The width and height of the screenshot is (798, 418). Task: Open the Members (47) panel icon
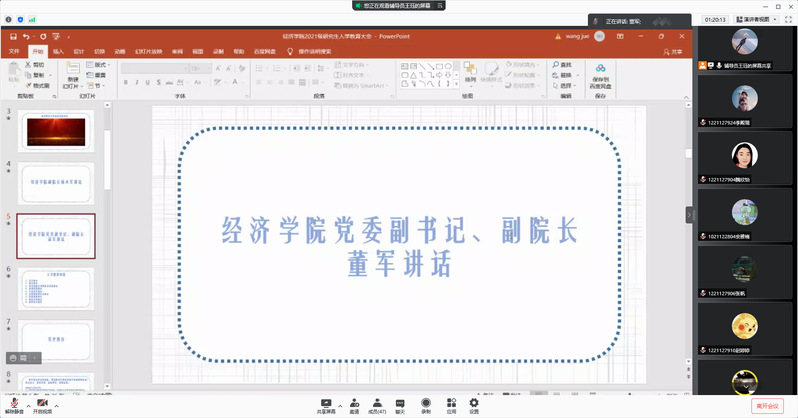[x=378, y=403]
